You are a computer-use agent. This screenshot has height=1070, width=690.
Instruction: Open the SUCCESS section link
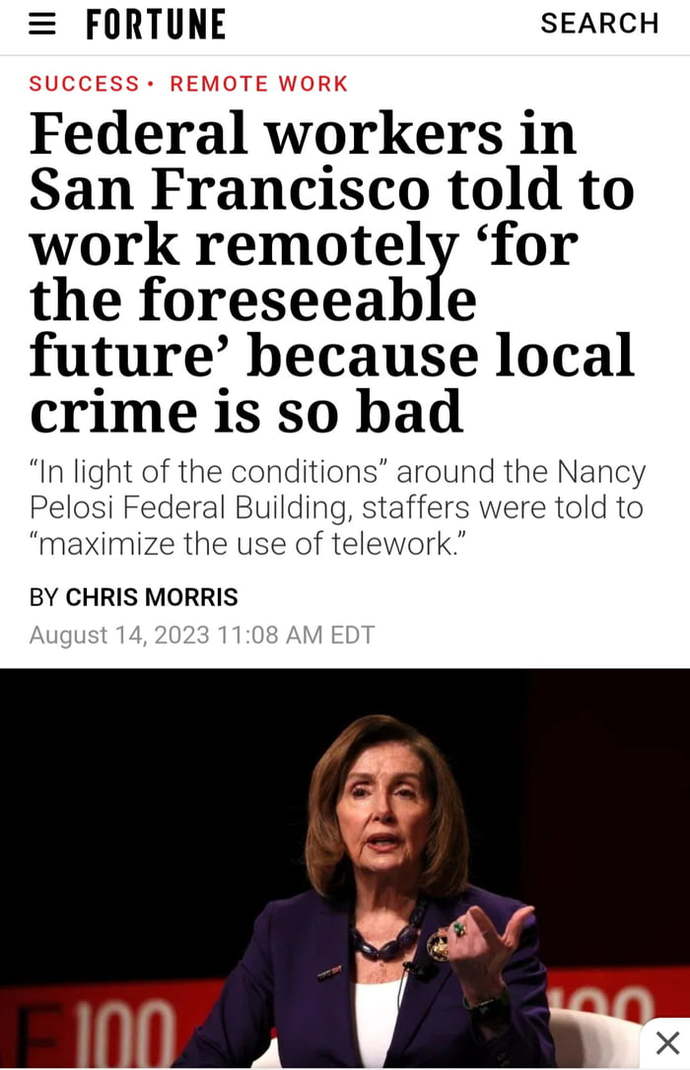(84, 84)
